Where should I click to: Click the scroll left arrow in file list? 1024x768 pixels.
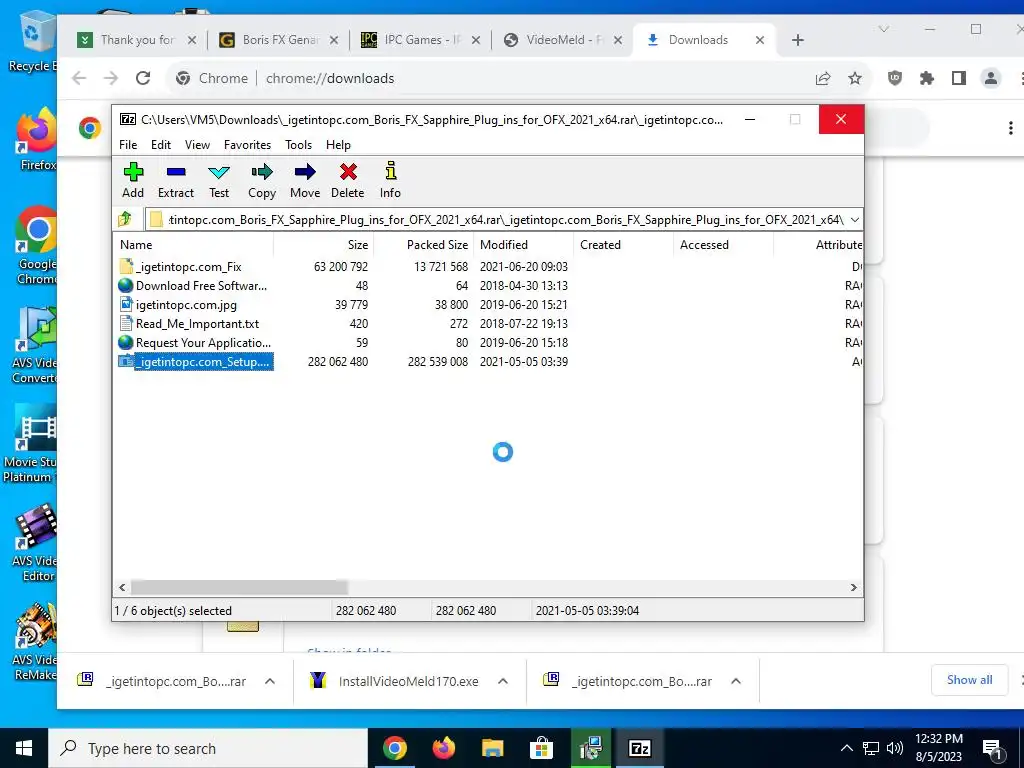(122, 587)
